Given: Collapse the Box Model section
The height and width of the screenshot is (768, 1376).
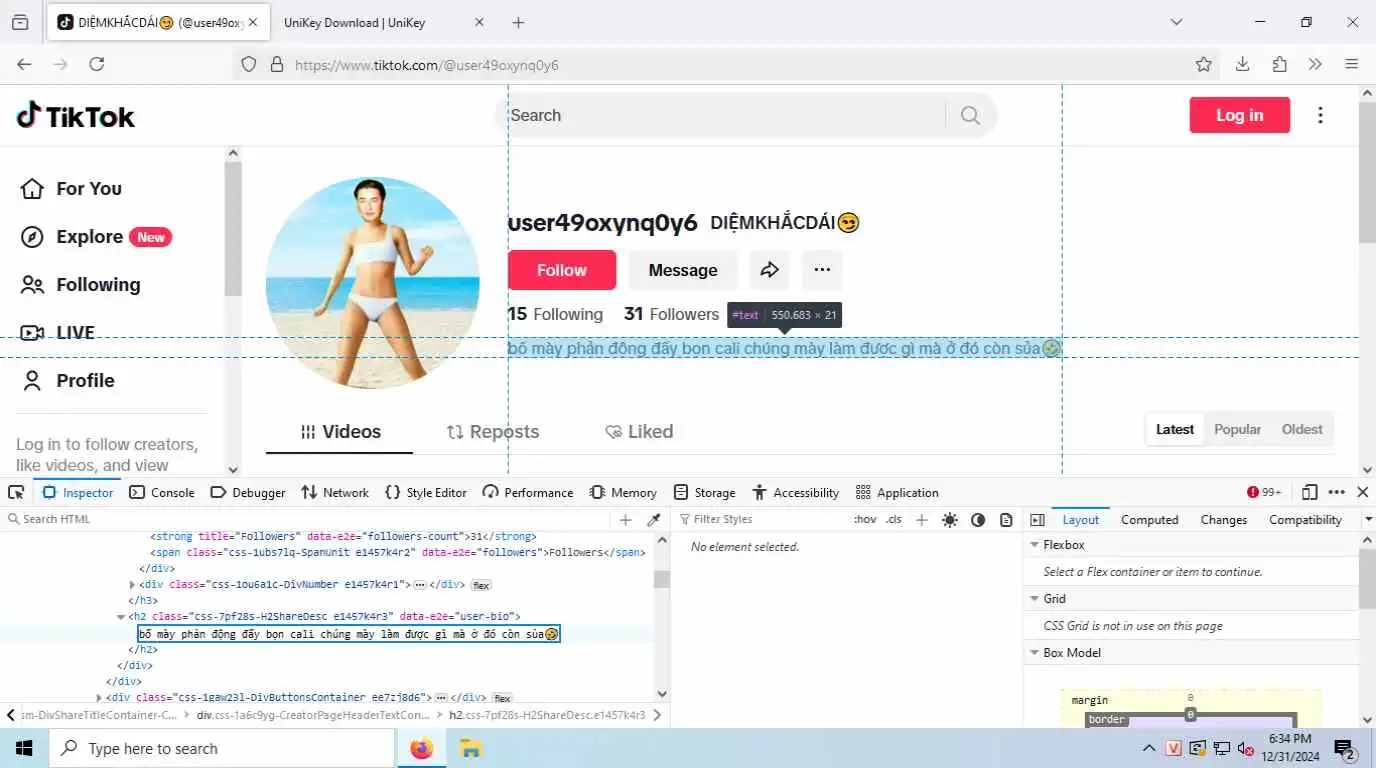Looking at the screenshot, I should [x=1034, y=653].
